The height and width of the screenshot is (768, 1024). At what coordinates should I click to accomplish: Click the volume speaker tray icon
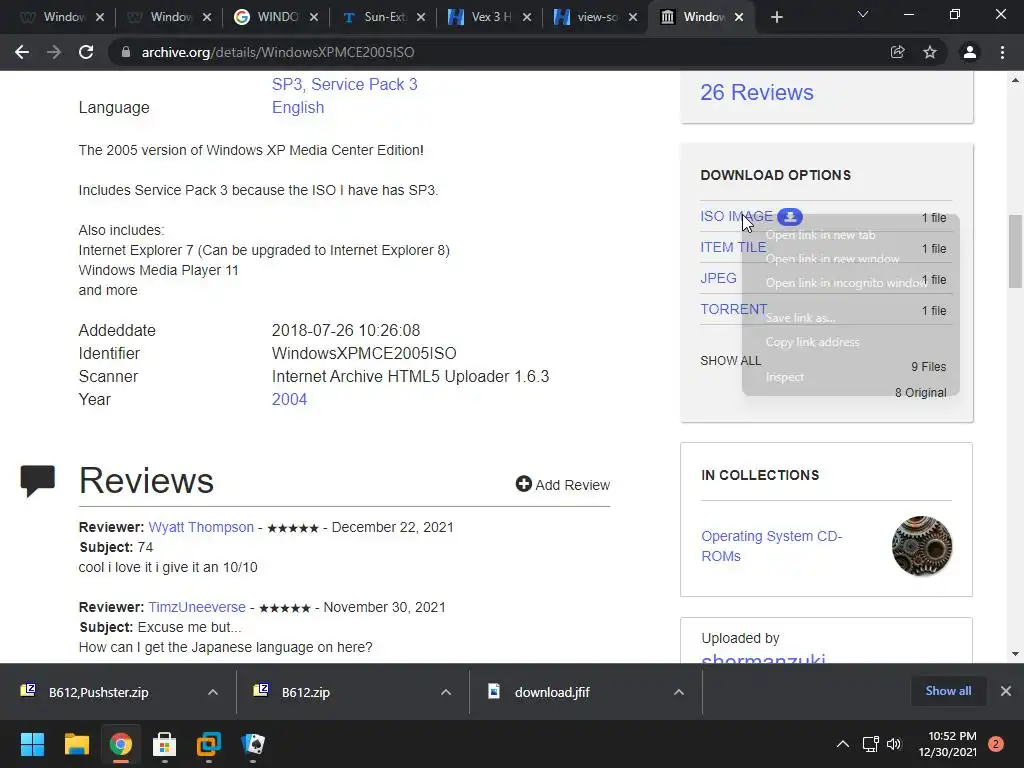pos(894,744)
